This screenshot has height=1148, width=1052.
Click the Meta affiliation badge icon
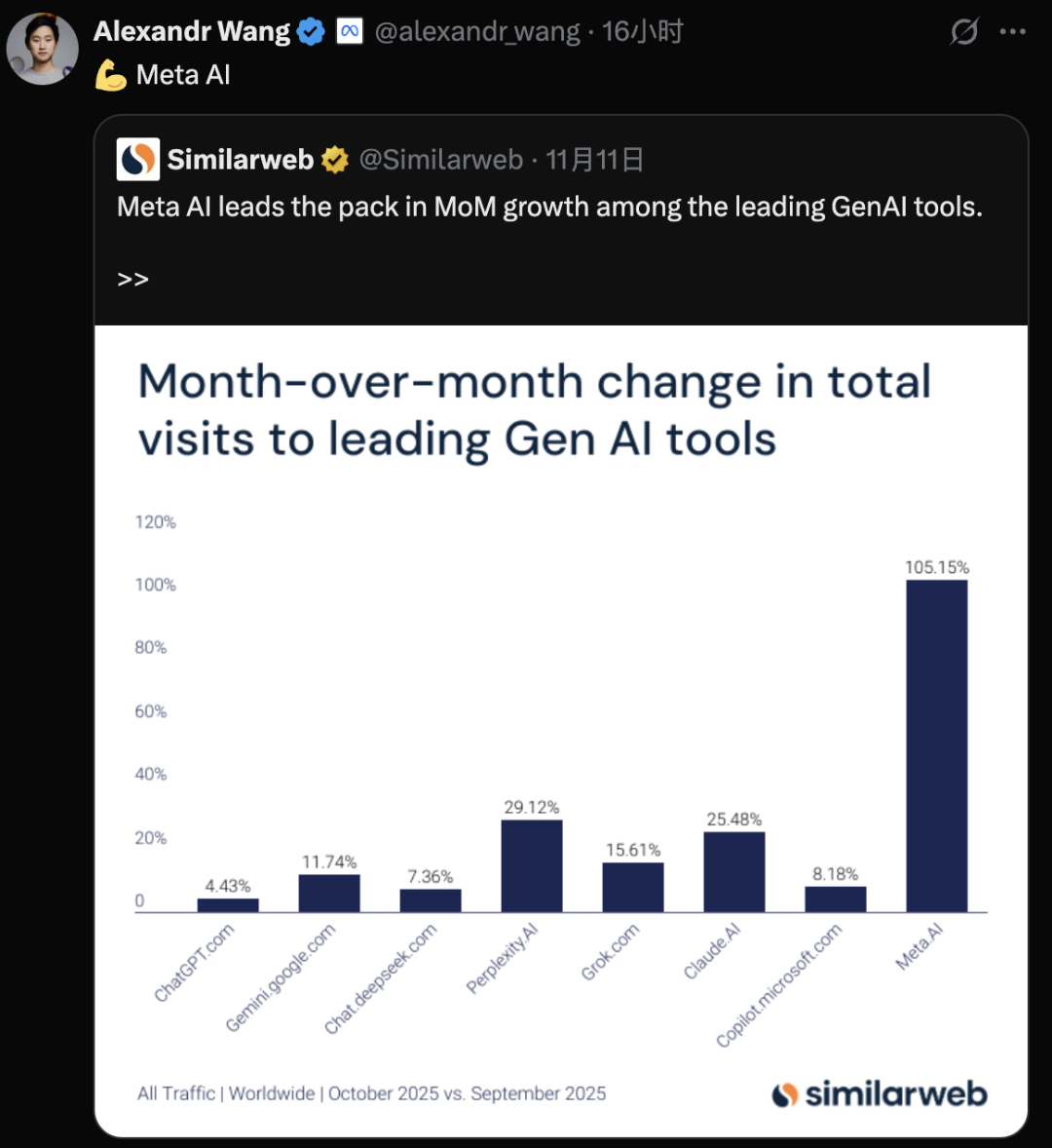[x=349, y=32]
